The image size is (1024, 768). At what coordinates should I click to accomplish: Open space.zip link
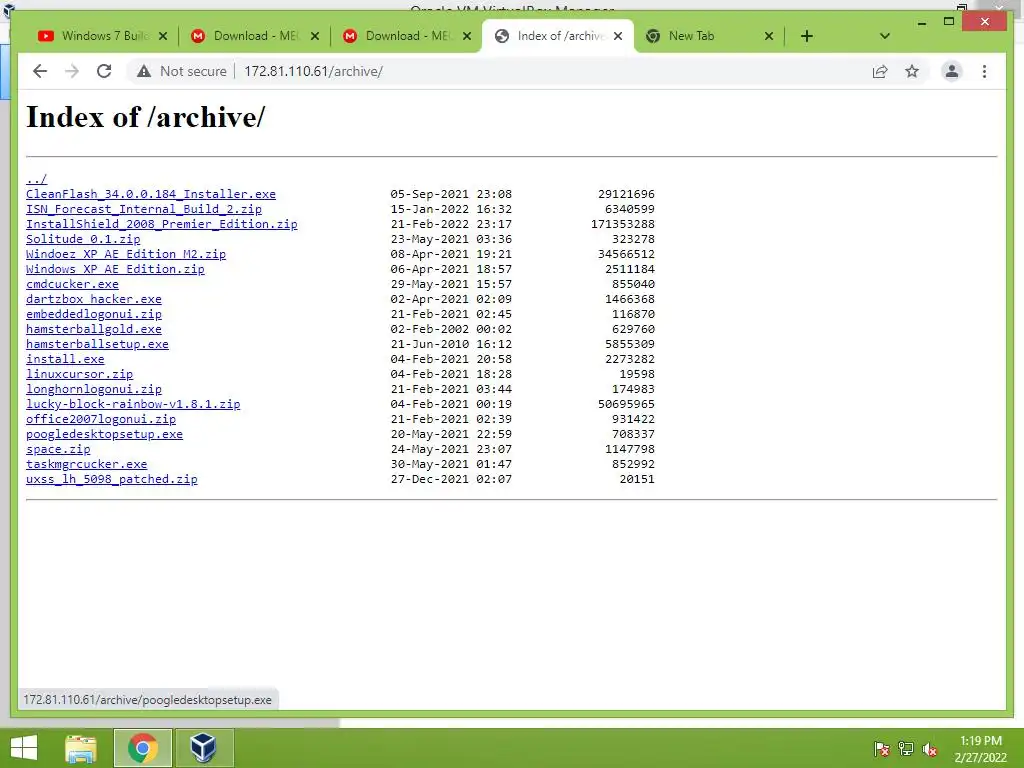58,449
